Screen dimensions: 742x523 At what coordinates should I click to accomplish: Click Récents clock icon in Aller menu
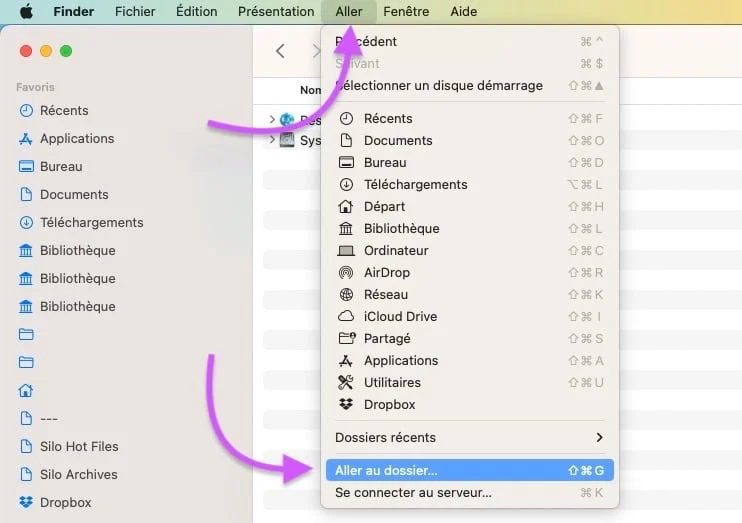(346, 119)
